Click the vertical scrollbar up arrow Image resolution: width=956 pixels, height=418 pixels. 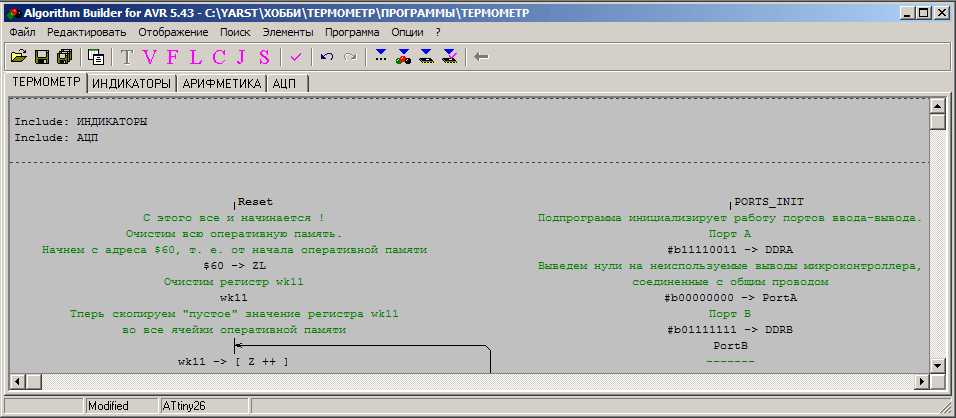[x=937, y=106]
